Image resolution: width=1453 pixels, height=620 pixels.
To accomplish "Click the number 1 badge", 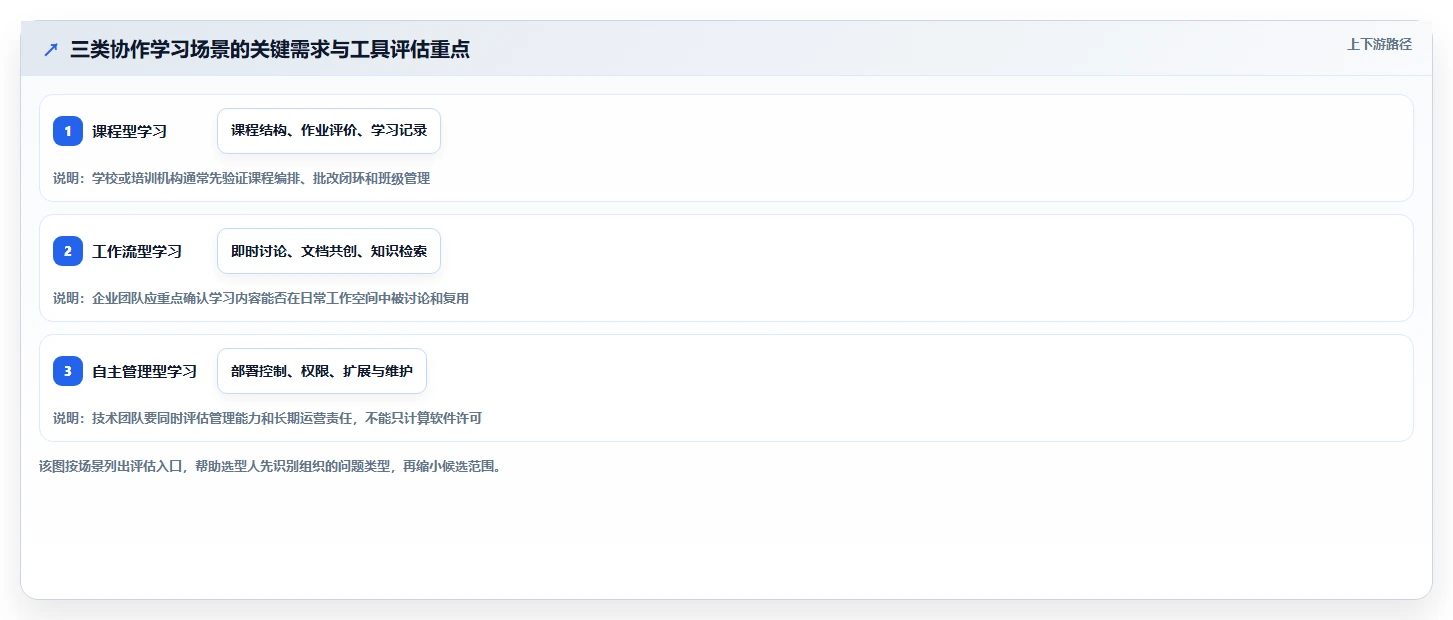I will click(68, 131).
